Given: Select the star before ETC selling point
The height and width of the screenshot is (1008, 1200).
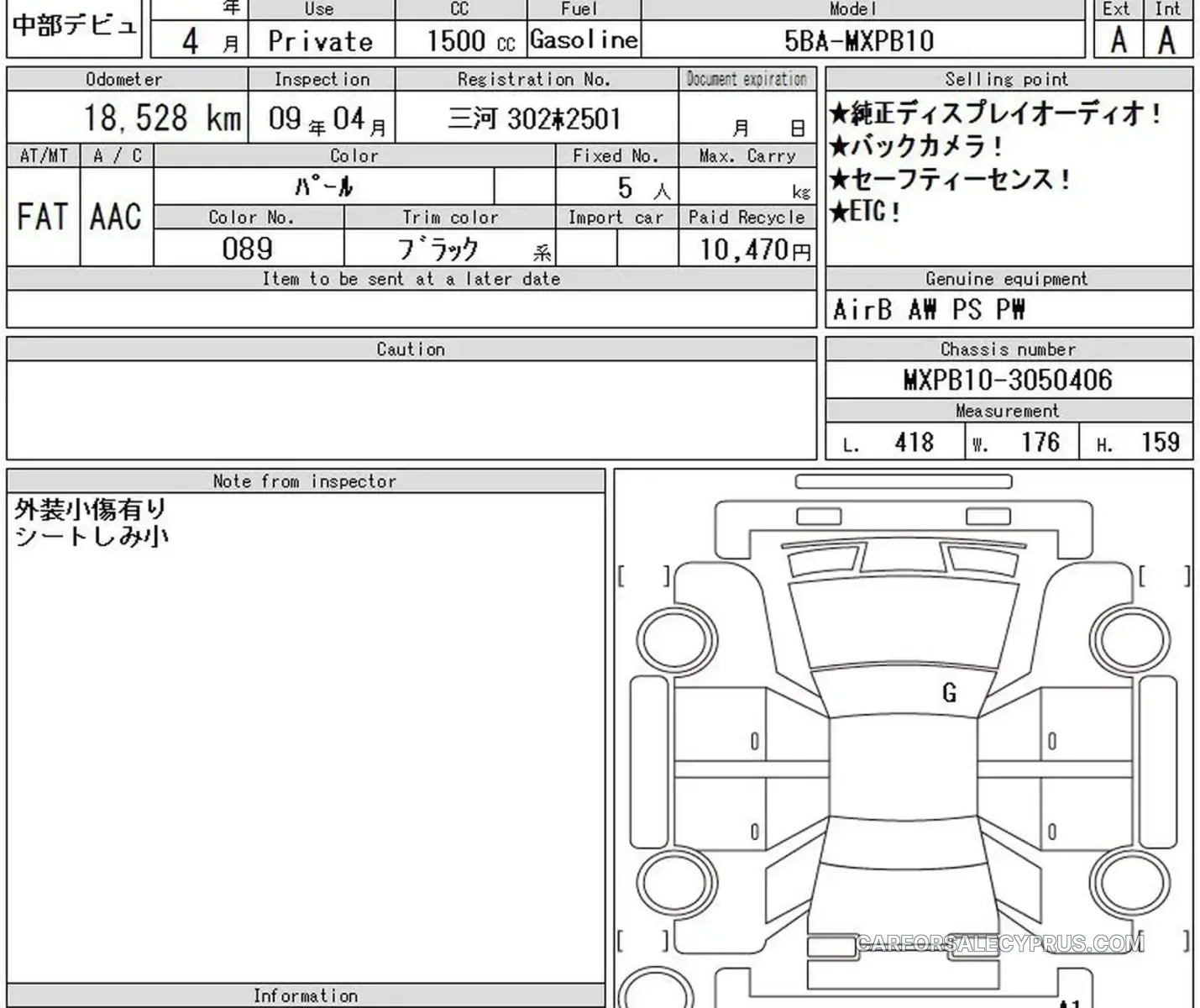Looking at the screenshot, I should click(x=839, y=212).
